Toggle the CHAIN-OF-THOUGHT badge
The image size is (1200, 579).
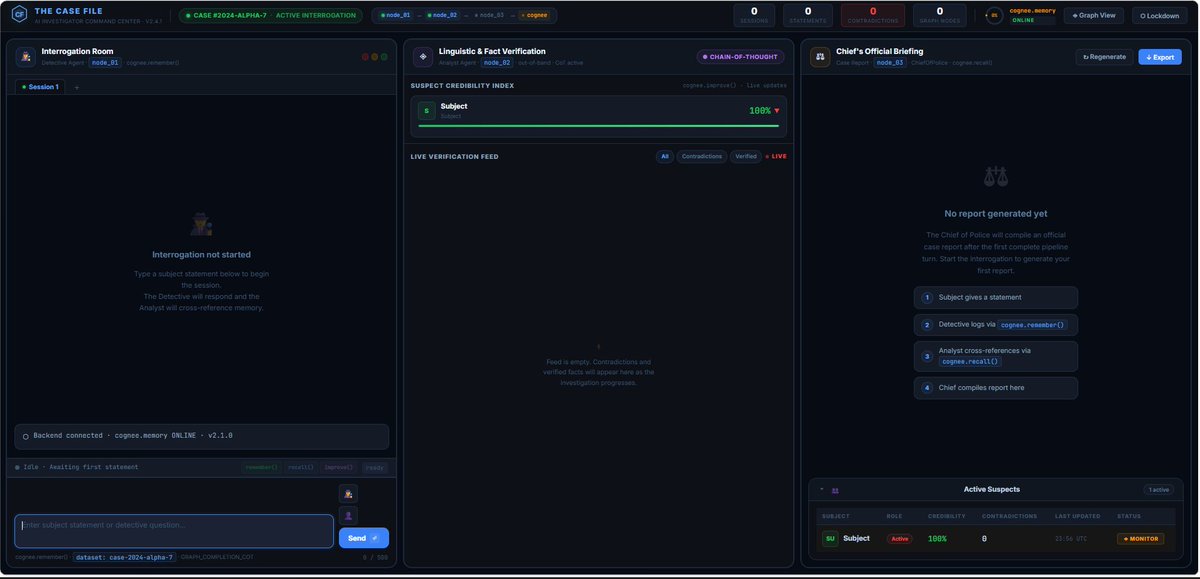(x=742, y=57)
